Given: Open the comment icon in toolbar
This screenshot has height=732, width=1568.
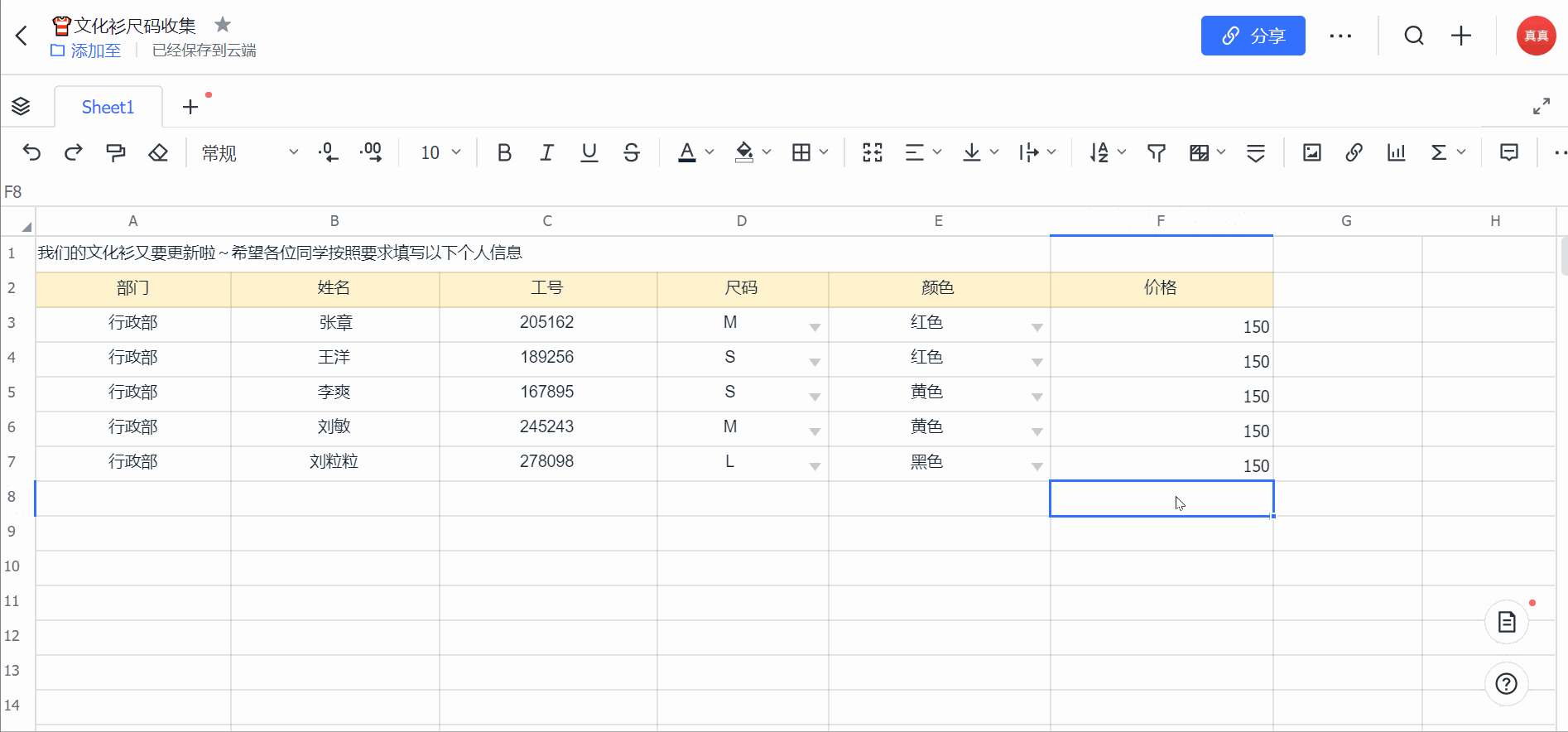Looking at the screenshot, I should click(x=1509, y=152).
